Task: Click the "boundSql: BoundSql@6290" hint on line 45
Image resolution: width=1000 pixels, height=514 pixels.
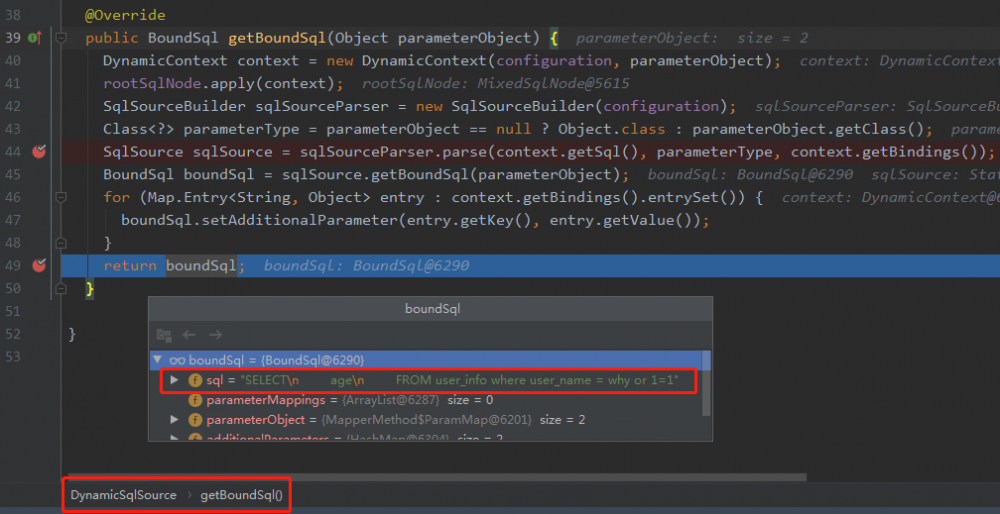Action: [x=750, y=175]
